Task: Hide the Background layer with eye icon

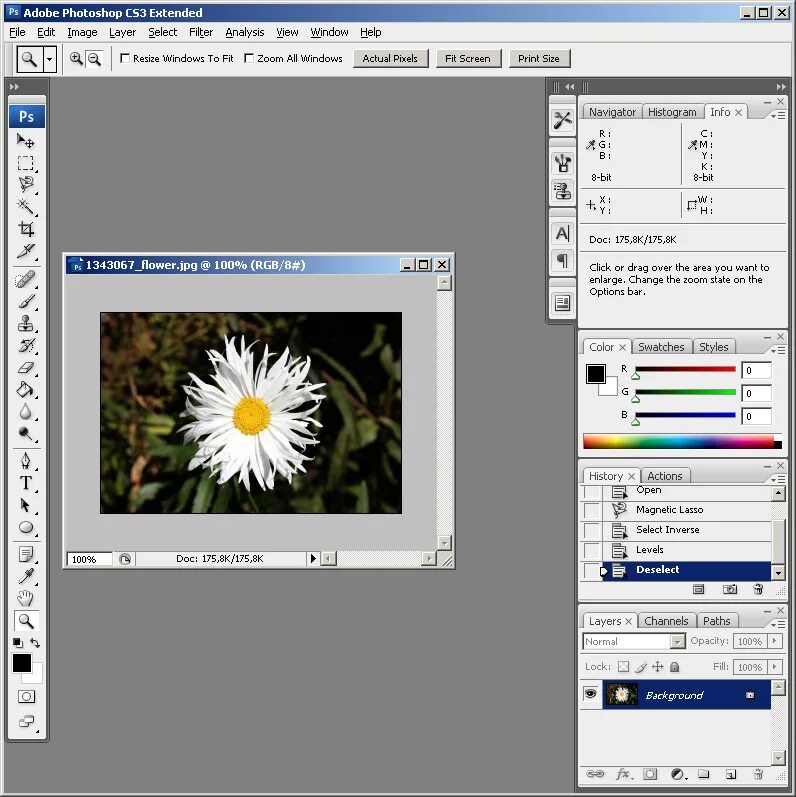Action: tap(590, 694)
